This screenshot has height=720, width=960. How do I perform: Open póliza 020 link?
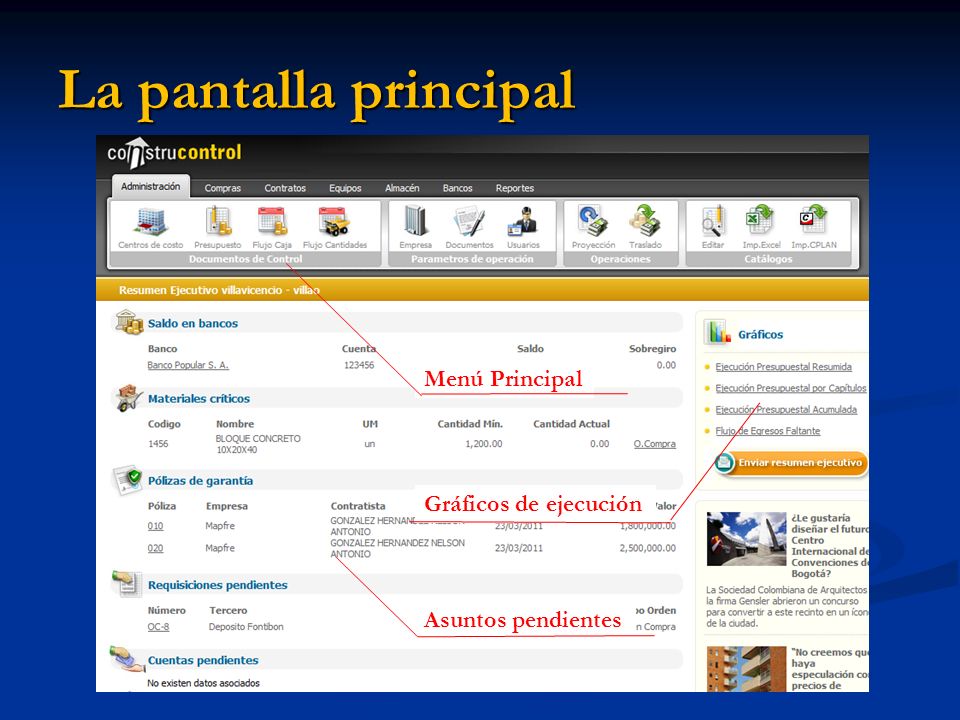(156, 548)
